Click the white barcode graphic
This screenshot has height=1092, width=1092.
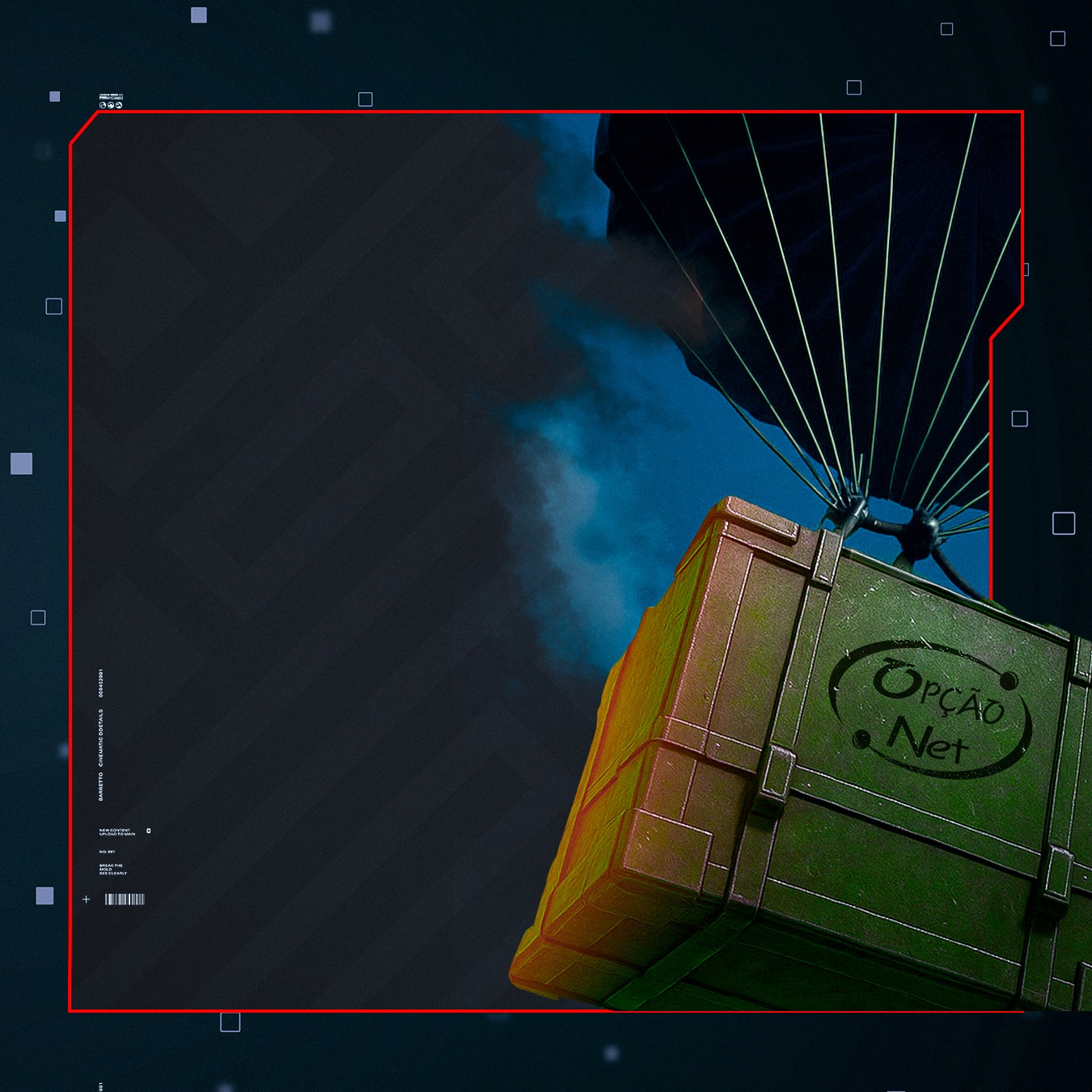[x=125, y=899]
